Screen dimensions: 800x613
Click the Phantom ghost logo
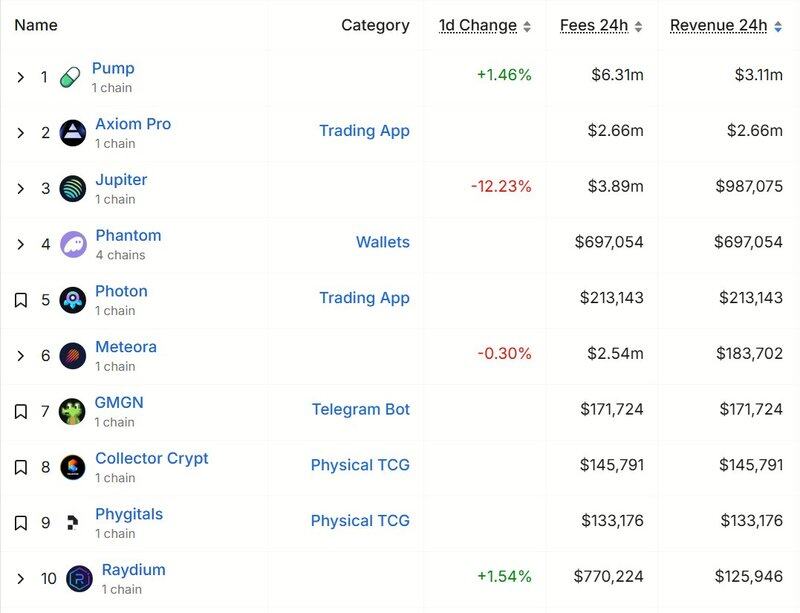(73, 244)
